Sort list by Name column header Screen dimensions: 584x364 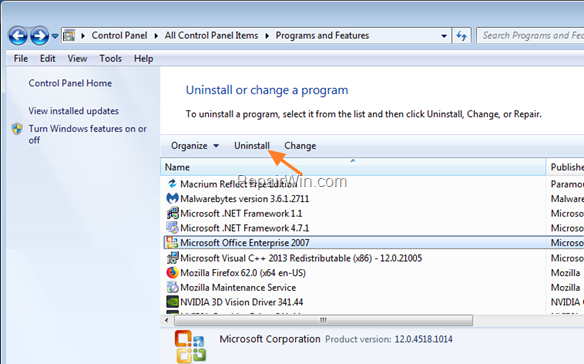[x=353, y=167]
